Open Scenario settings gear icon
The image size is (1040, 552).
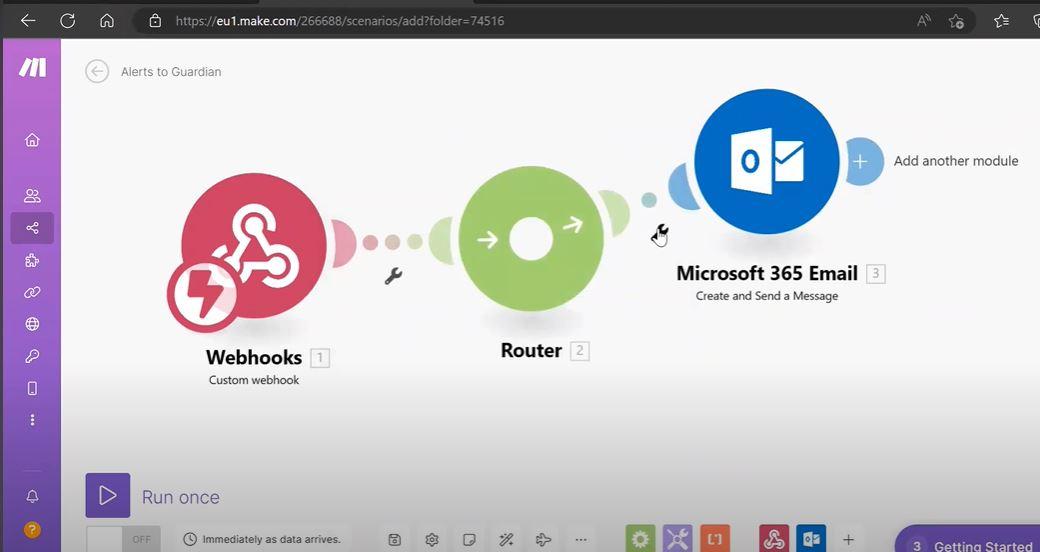point(432,539)
